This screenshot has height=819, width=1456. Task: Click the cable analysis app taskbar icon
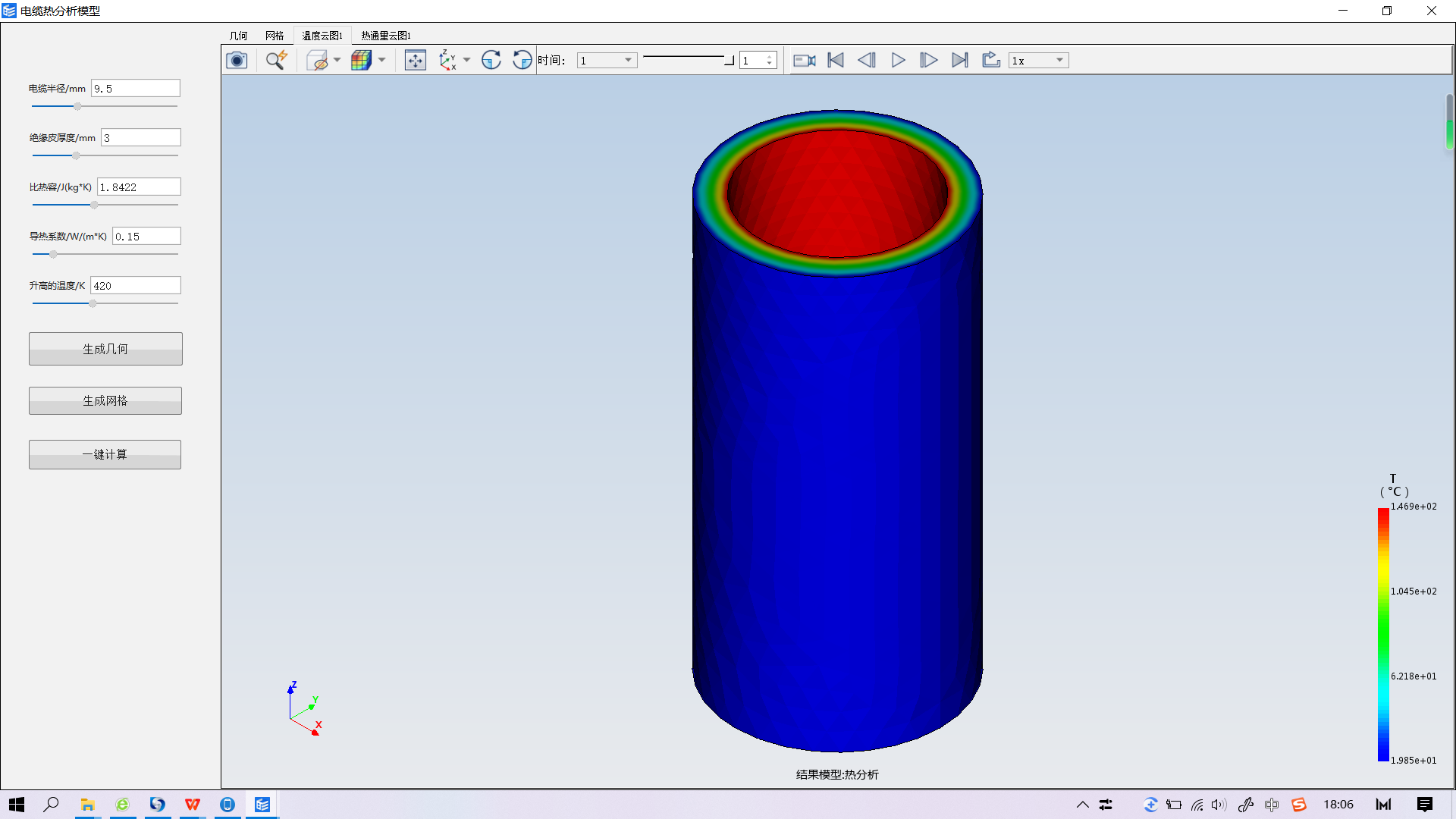tap(262, 805)
